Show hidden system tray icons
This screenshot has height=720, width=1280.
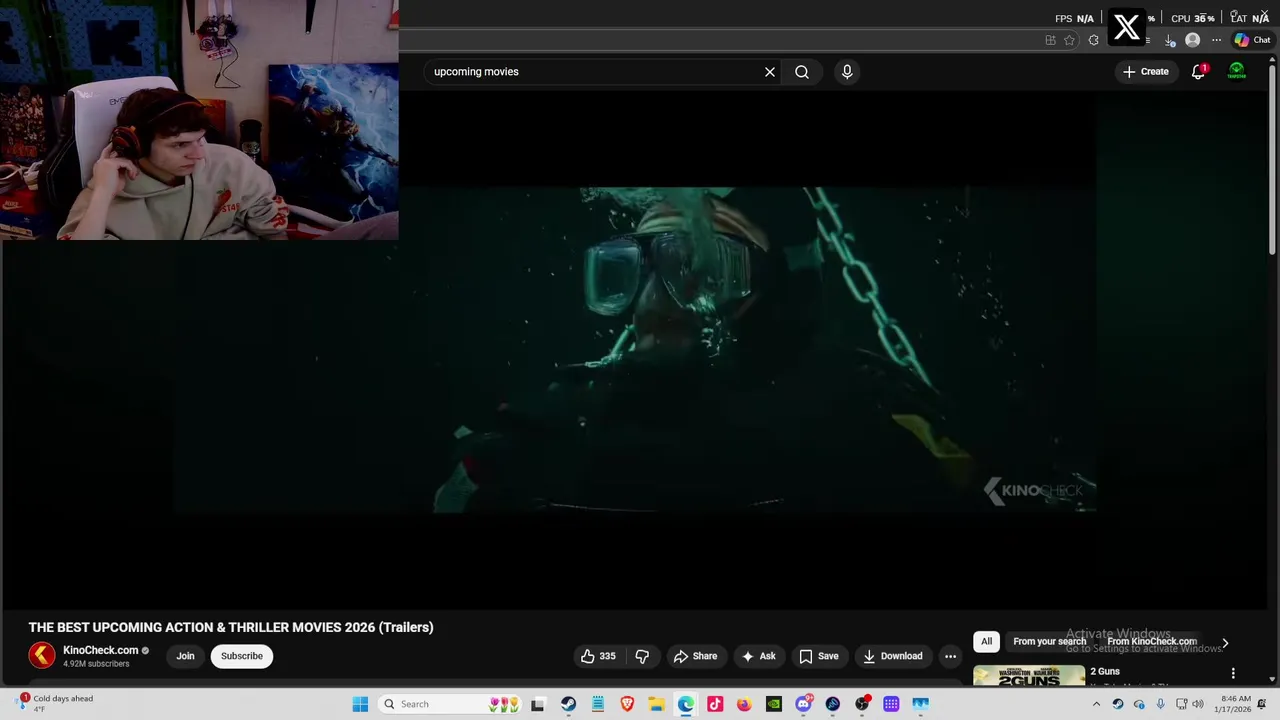tap(1096, 704)
